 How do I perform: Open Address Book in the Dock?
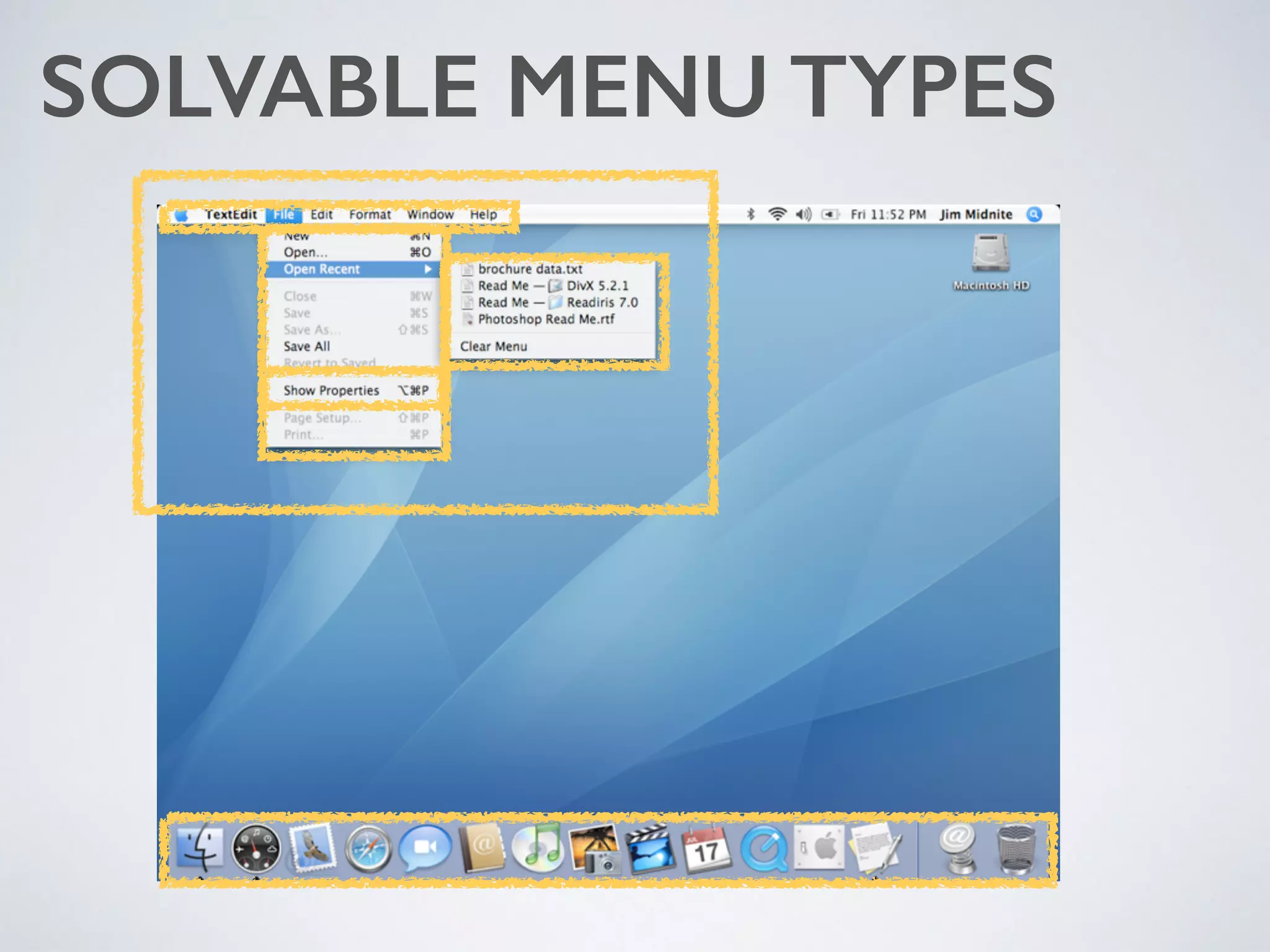481,848
